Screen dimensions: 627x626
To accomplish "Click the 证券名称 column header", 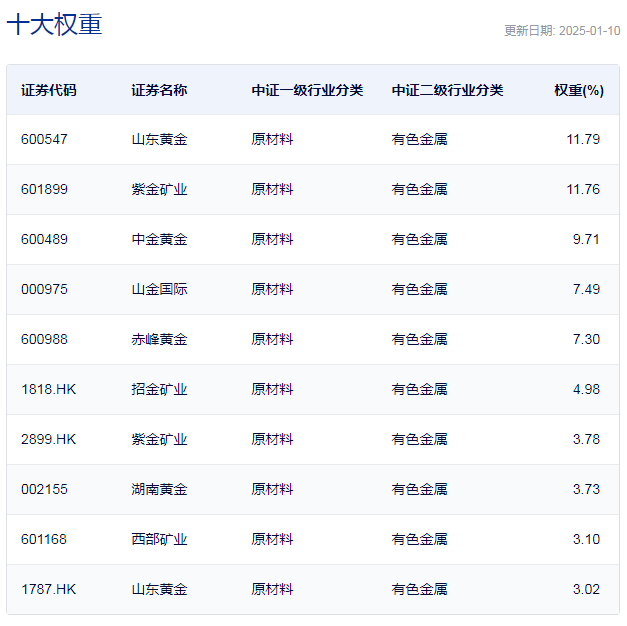I will point(159,90).
